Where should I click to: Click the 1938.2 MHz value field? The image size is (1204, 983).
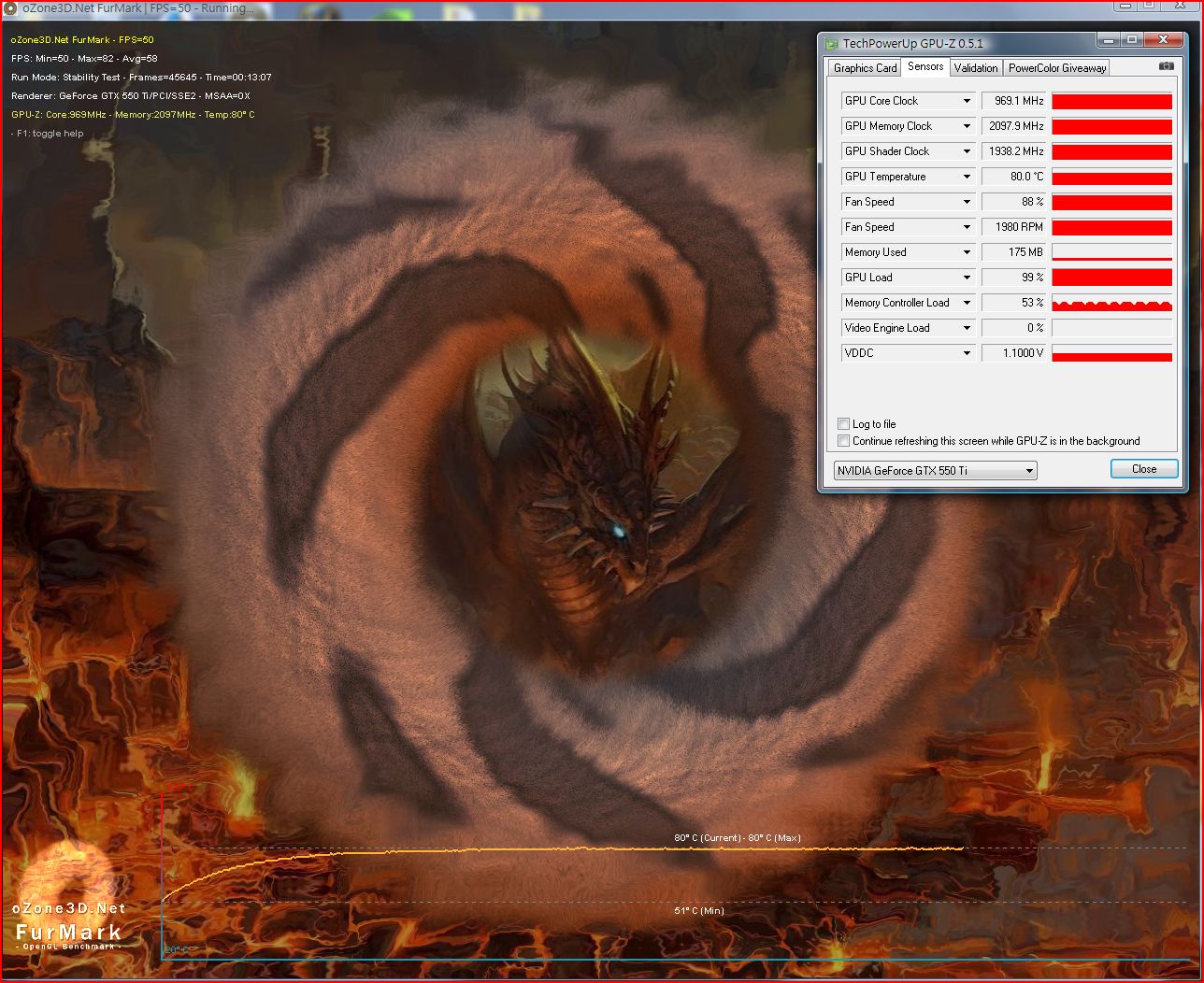1014,151
